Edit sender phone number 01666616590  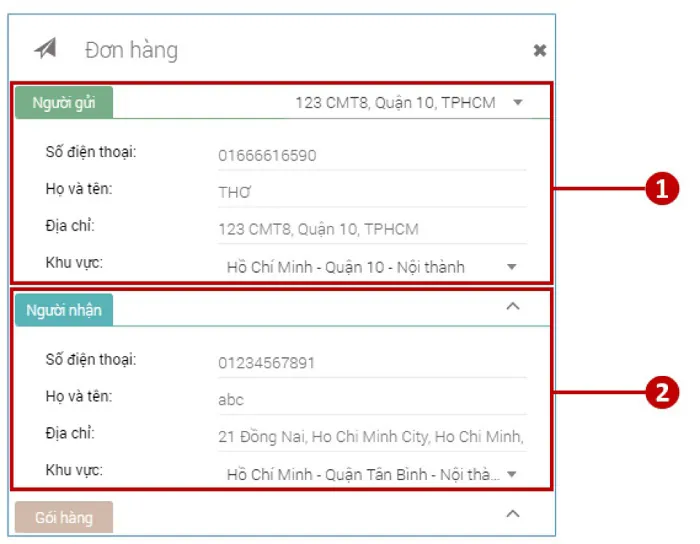point(372,156)
